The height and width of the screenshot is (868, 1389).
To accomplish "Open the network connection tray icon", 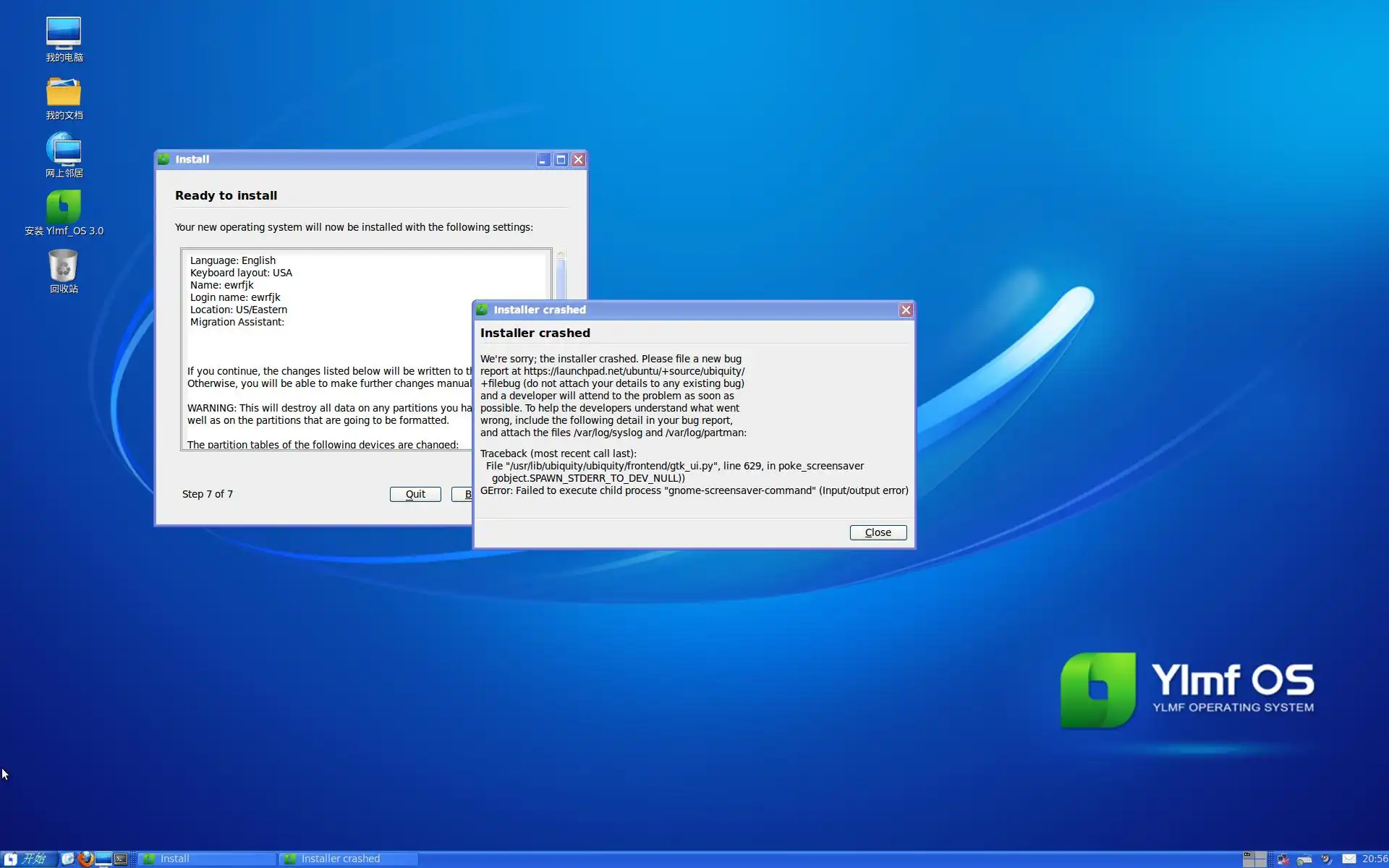I will coord(1283,859).
